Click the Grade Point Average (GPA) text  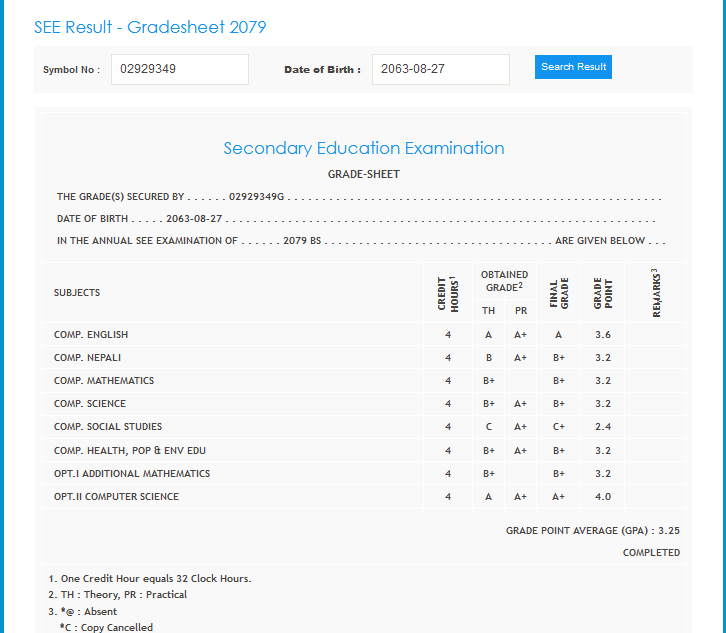click(x=592, y=530)
